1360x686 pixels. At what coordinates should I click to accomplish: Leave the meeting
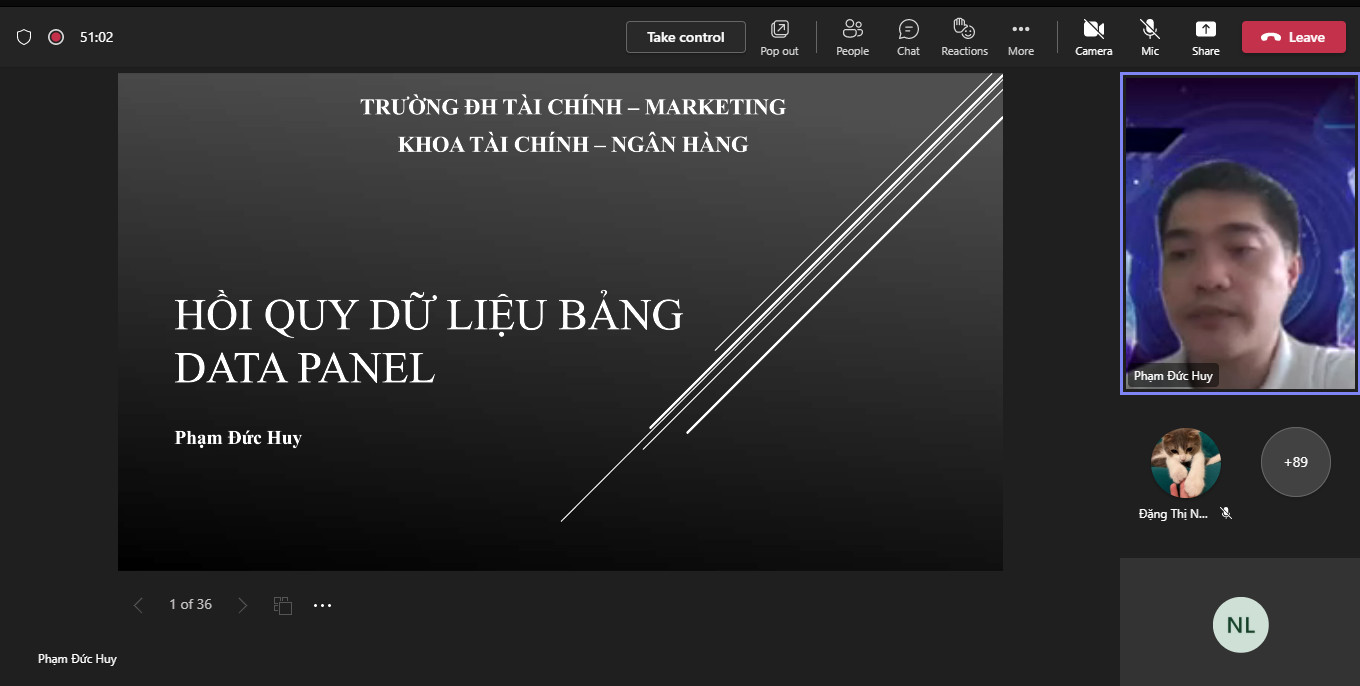pyautogui.click(x=1293, y=37)
